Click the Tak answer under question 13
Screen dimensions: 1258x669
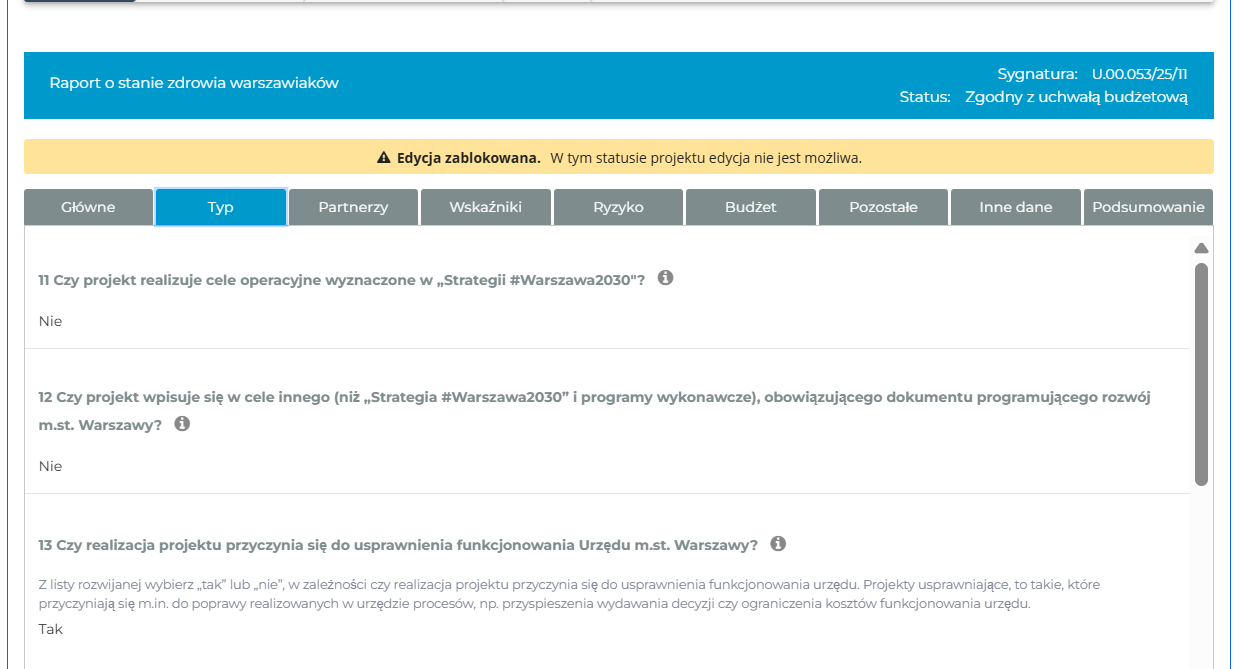coord(51,630)
